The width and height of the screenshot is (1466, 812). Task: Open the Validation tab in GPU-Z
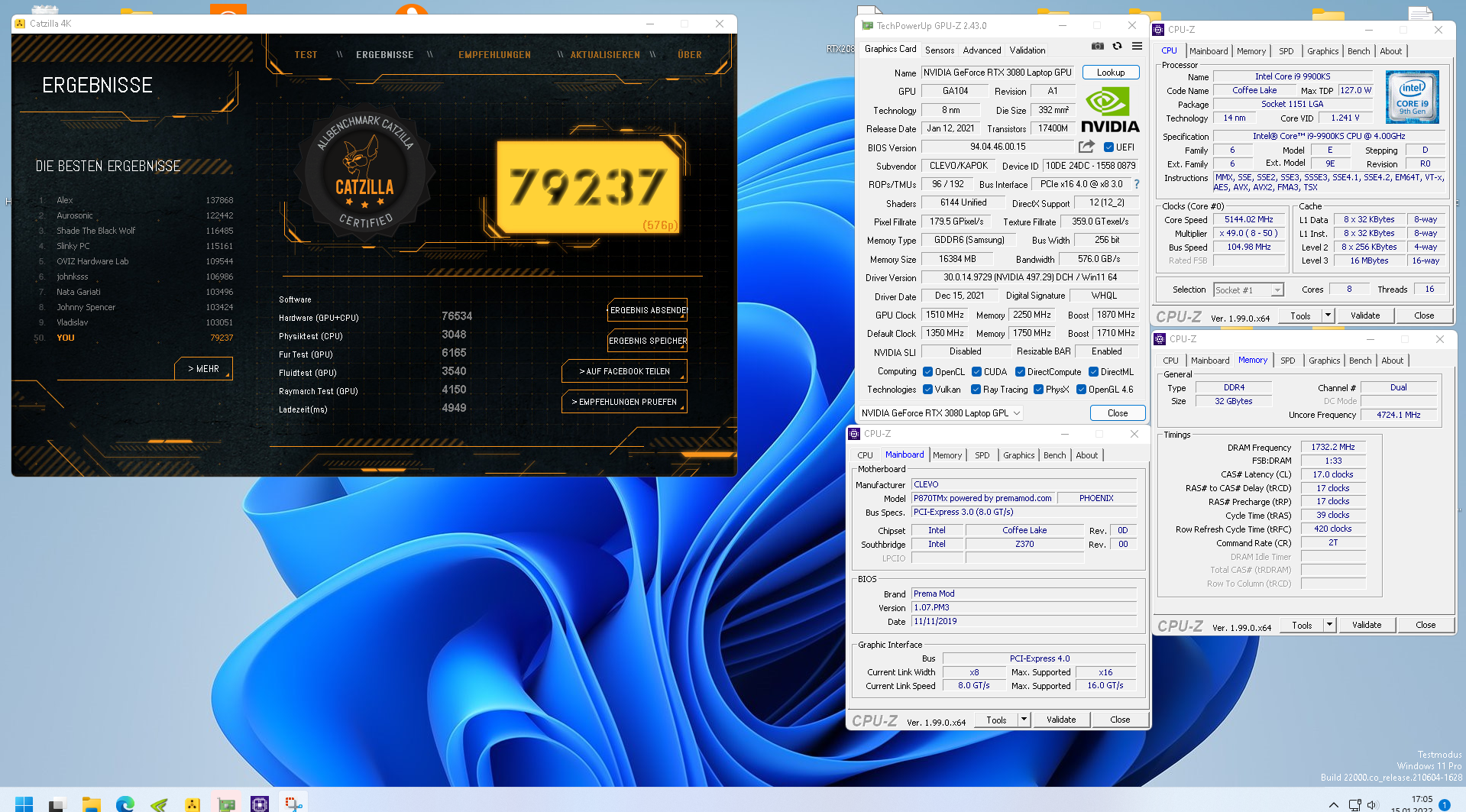pos(1027,50)
